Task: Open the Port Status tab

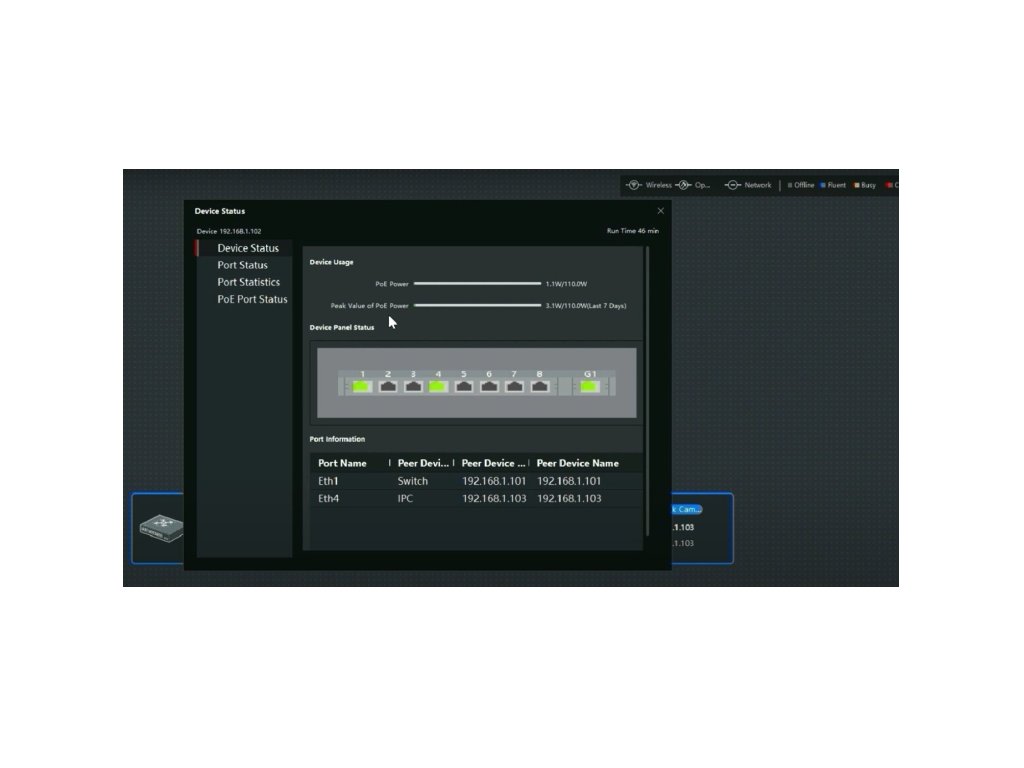Action: click(243, 265)
